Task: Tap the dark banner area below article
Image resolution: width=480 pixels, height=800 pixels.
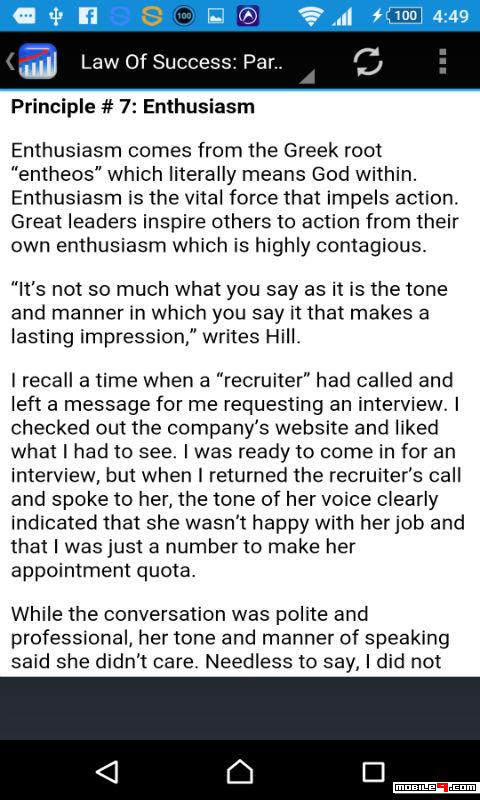Action: 240,708
